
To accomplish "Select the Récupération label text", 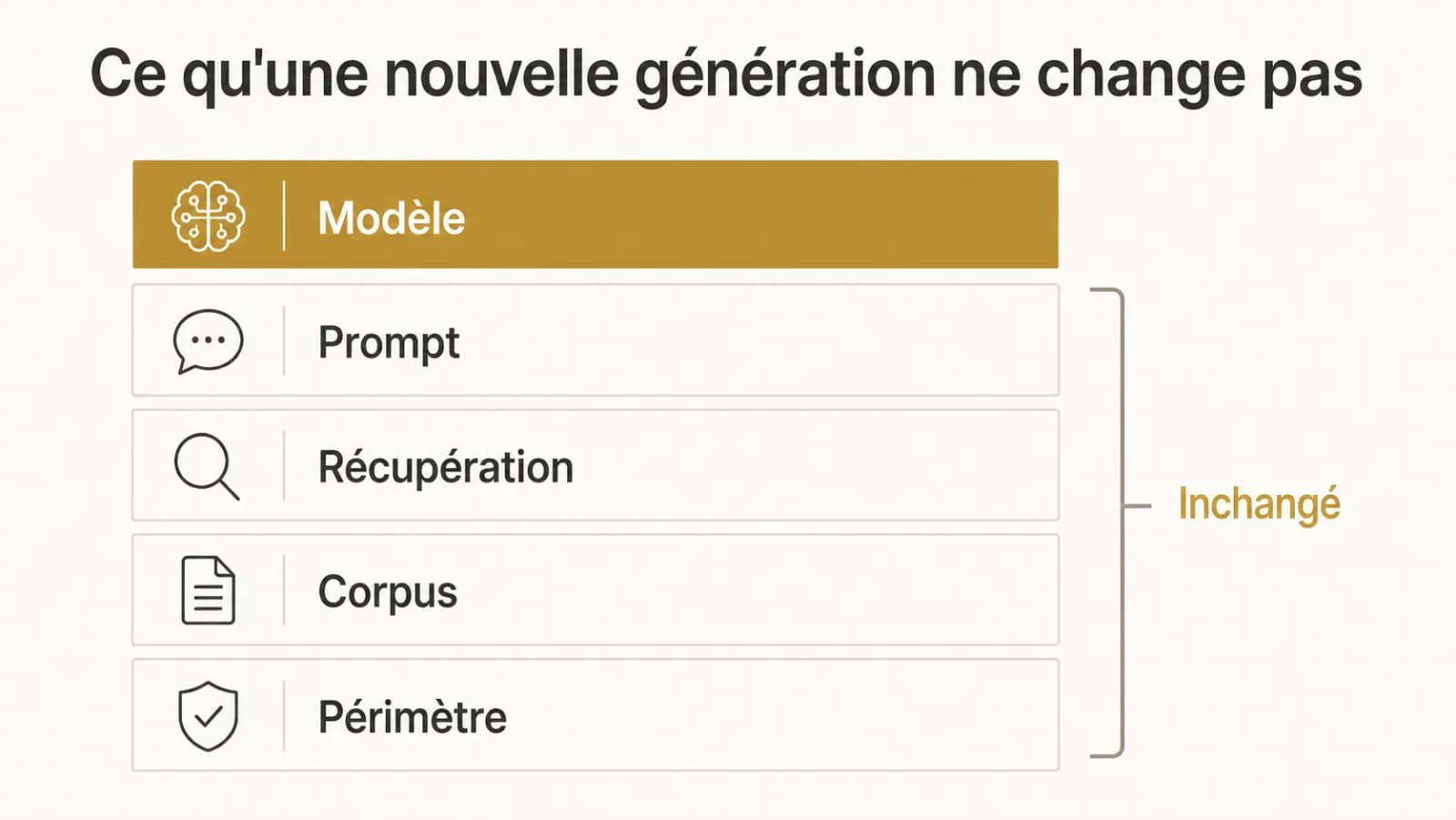I will pyautogui.click(x=446, y=467).
